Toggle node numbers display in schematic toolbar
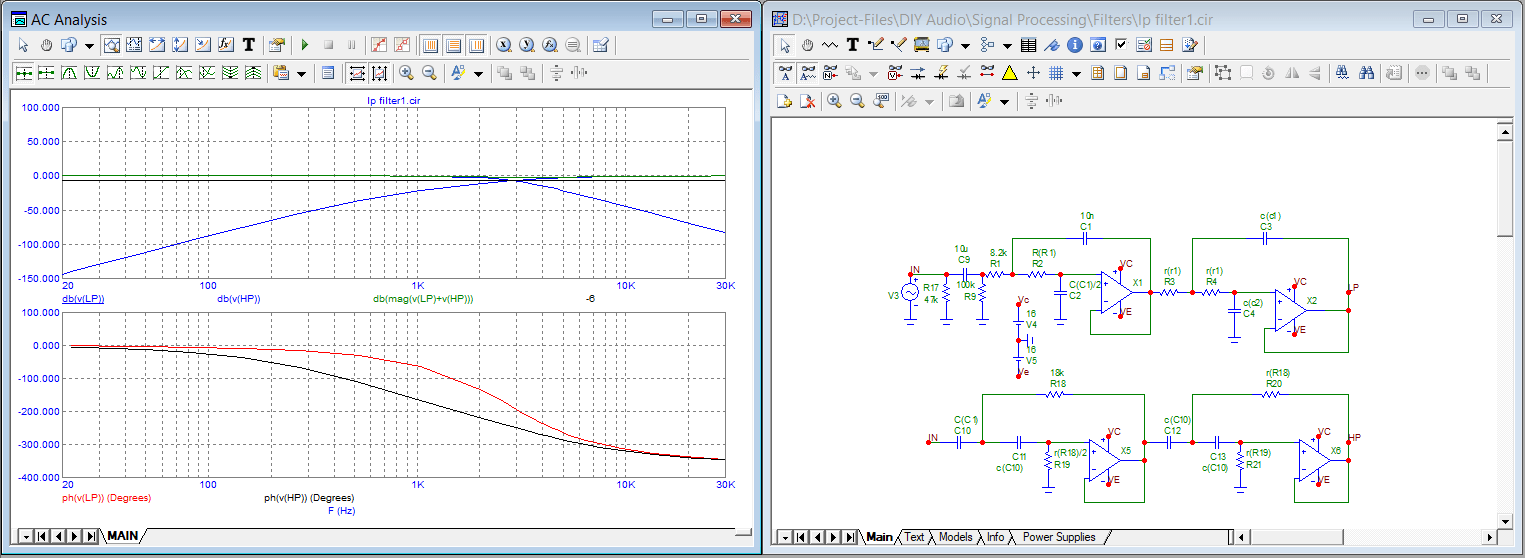 pyautogui.click(x=830, y=73)
